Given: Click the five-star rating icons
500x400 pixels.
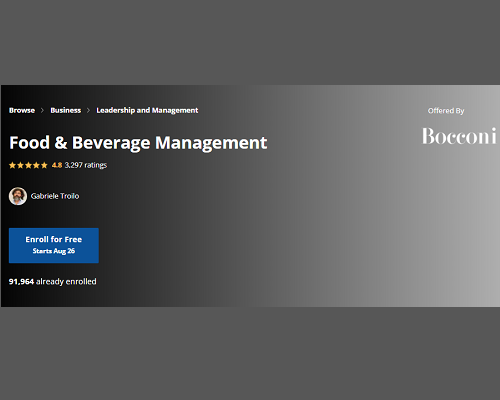Looking at the screenshot, I should tap(28, 165).
